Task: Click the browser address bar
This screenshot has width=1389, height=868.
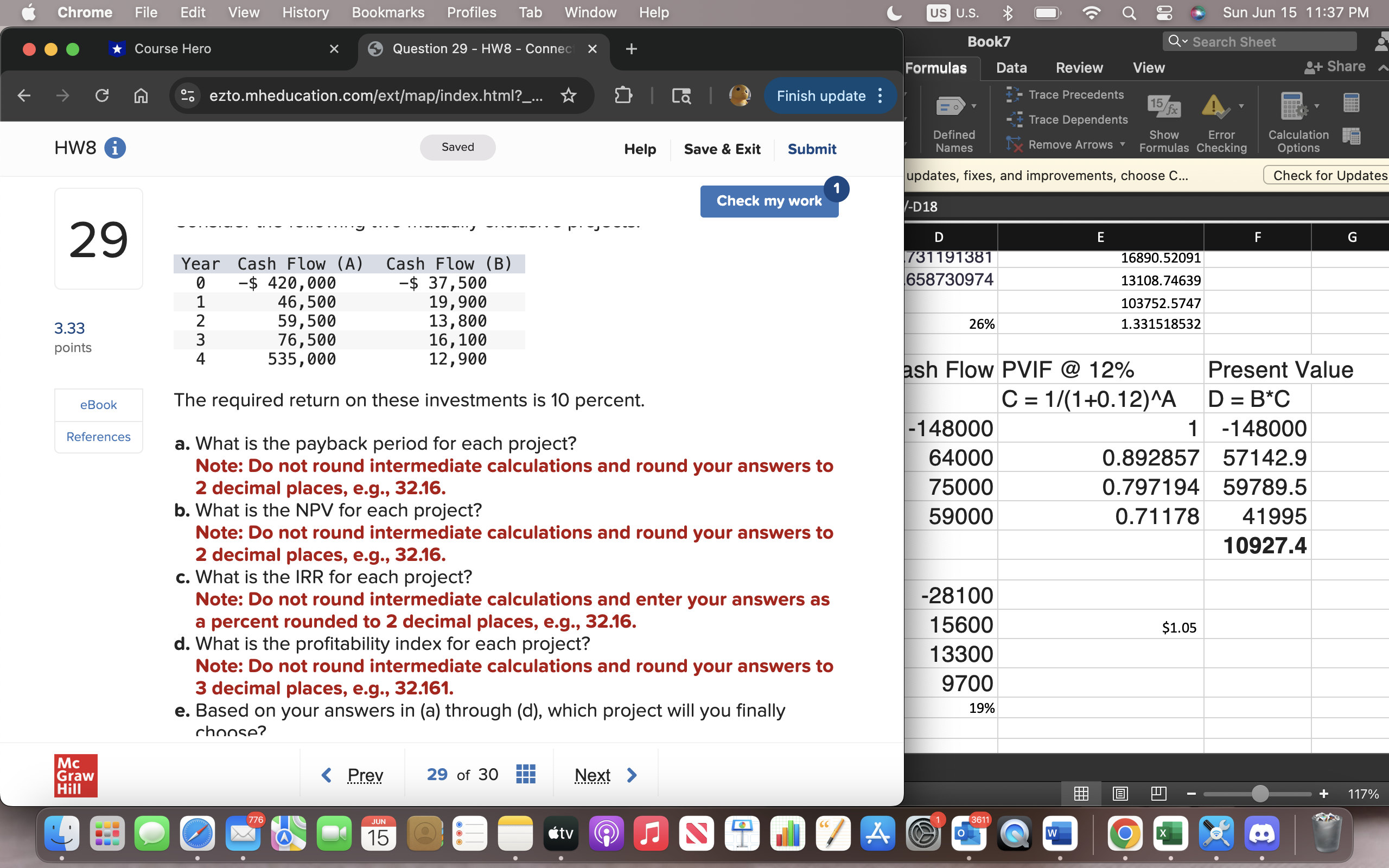Action: tap(377, 95)
